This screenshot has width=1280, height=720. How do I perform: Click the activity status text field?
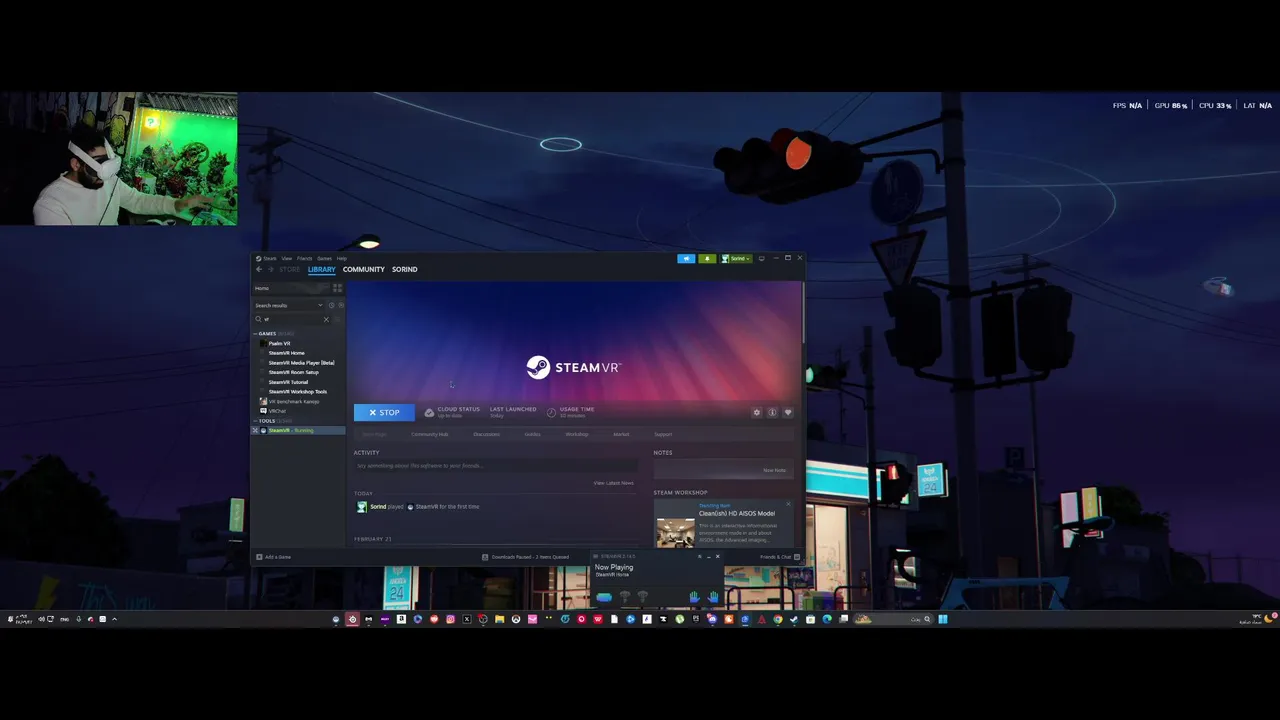(495, 466)
